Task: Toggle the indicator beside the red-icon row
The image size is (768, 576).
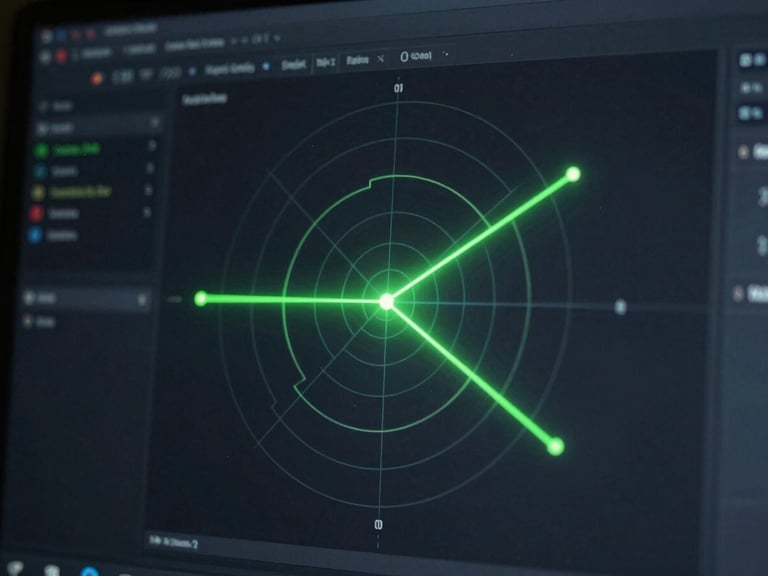Action: pos(146,212)
